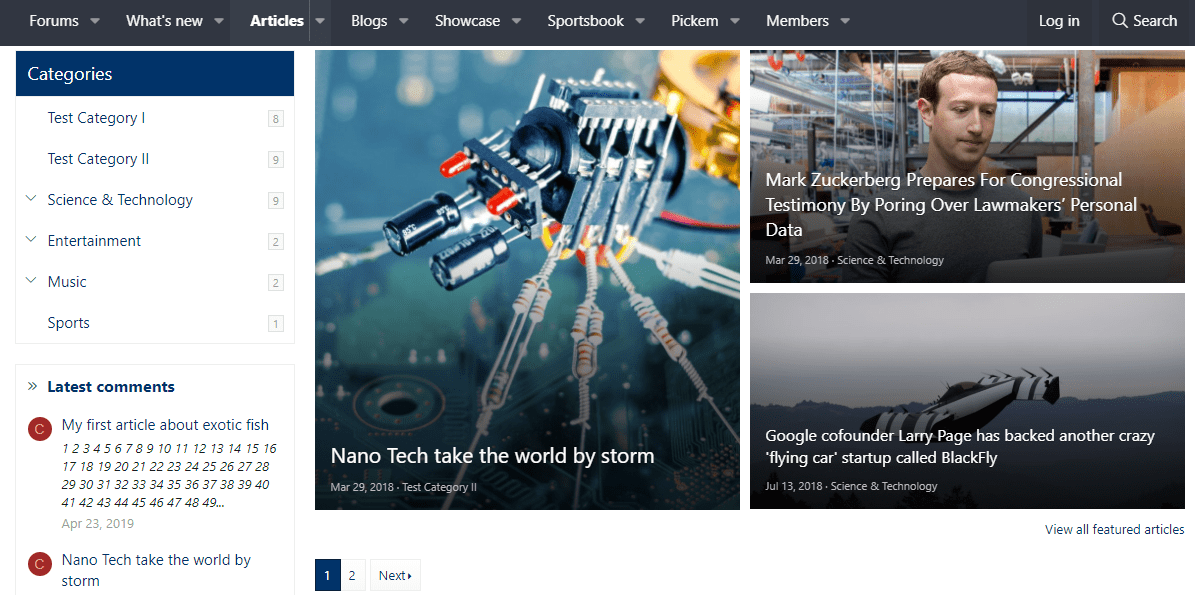Expand the Music category chevron
1195x595 pixels.
point(31,281)
